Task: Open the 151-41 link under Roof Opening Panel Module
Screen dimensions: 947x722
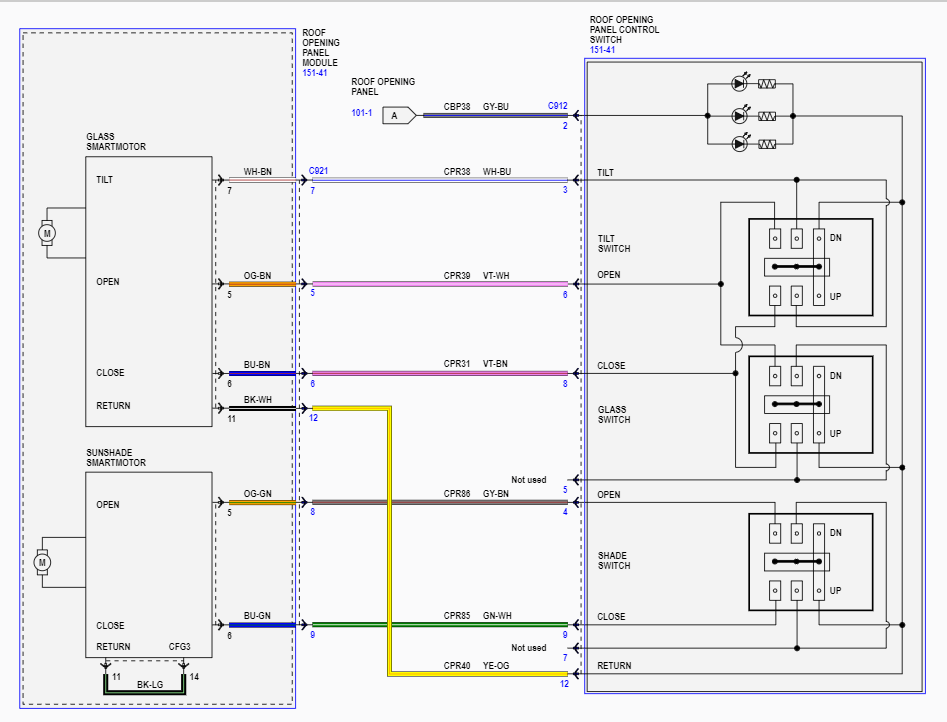Action: 315,73
